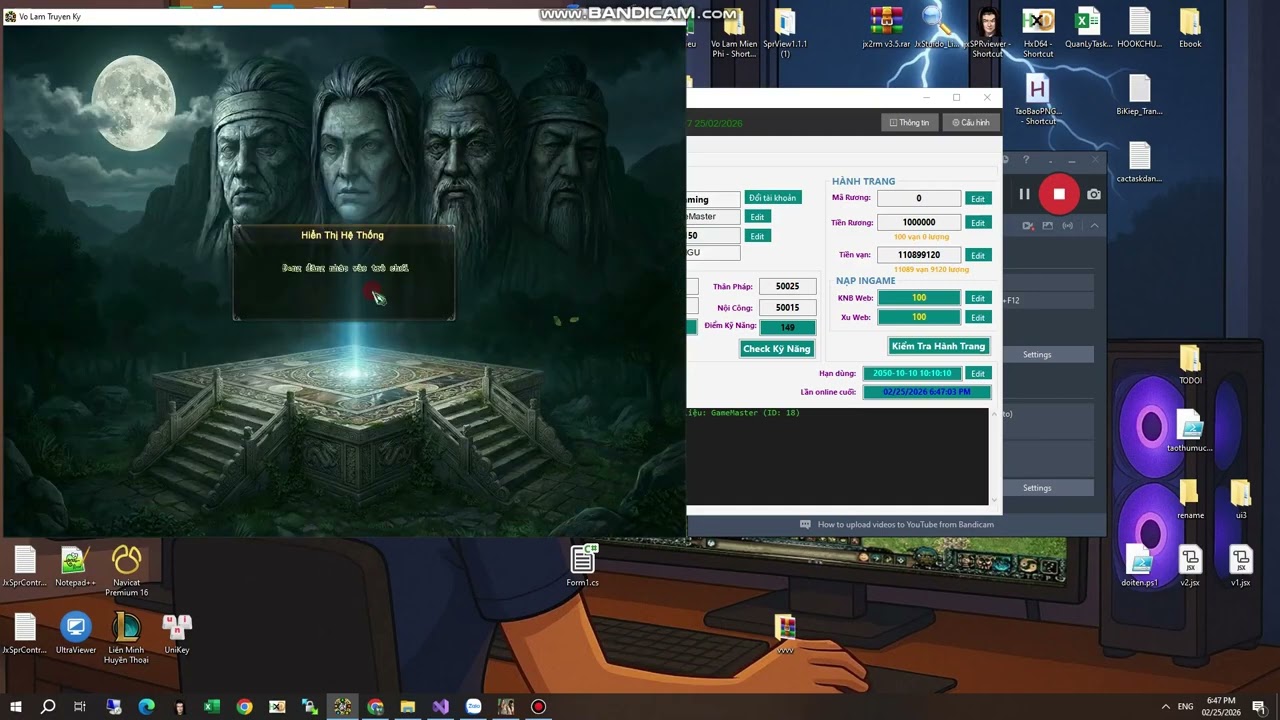The width and height of the screenshot is (1280, 720).
Task: Switch to the Cấu hình tab
Action: (x=971, y=123)
